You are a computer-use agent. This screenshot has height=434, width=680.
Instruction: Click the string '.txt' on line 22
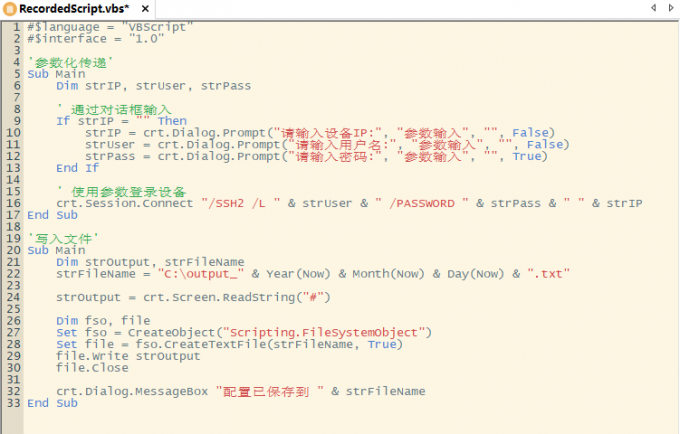click(x=548, y=274)
